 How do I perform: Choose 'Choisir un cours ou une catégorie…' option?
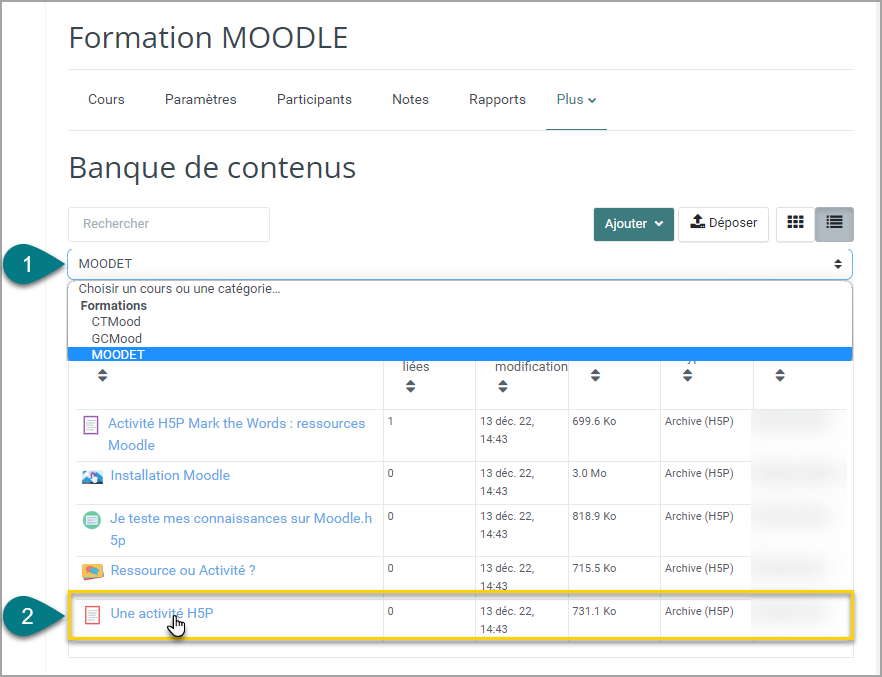tap(179, 288)
